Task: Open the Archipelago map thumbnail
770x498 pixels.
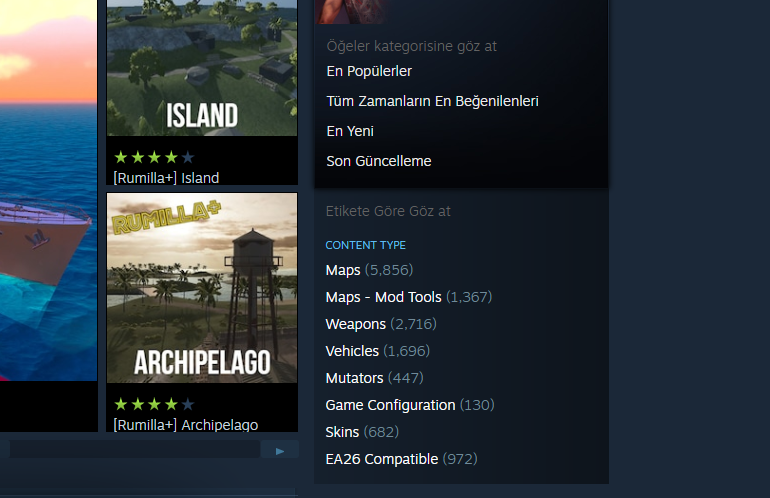Action: coord(202,288)
